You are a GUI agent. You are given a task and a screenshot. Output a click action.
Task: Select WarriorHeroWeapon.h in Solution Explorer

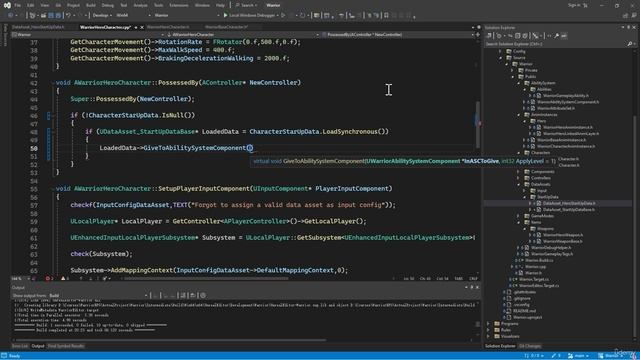[x=562, y=235]
